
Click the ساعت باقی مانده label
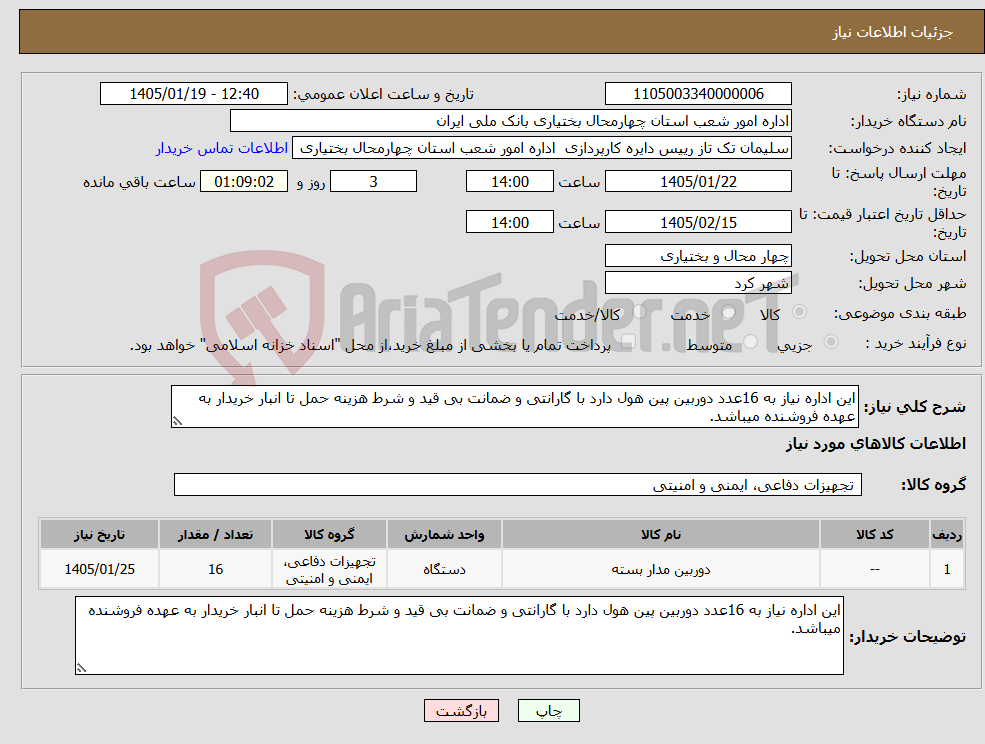(x=139, y=182)
